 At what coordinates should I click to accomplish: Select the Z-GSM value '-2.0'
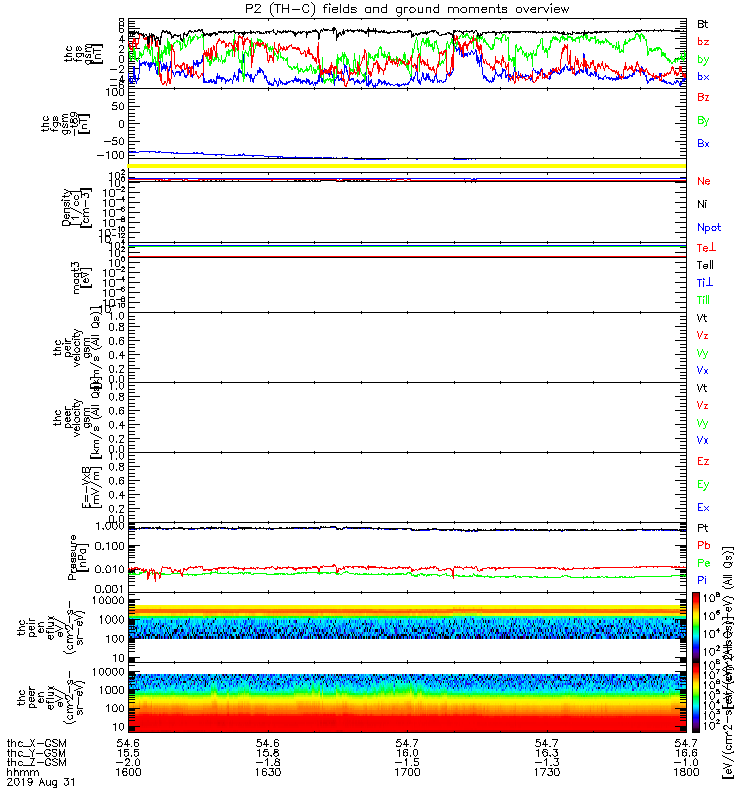(128, 762)
